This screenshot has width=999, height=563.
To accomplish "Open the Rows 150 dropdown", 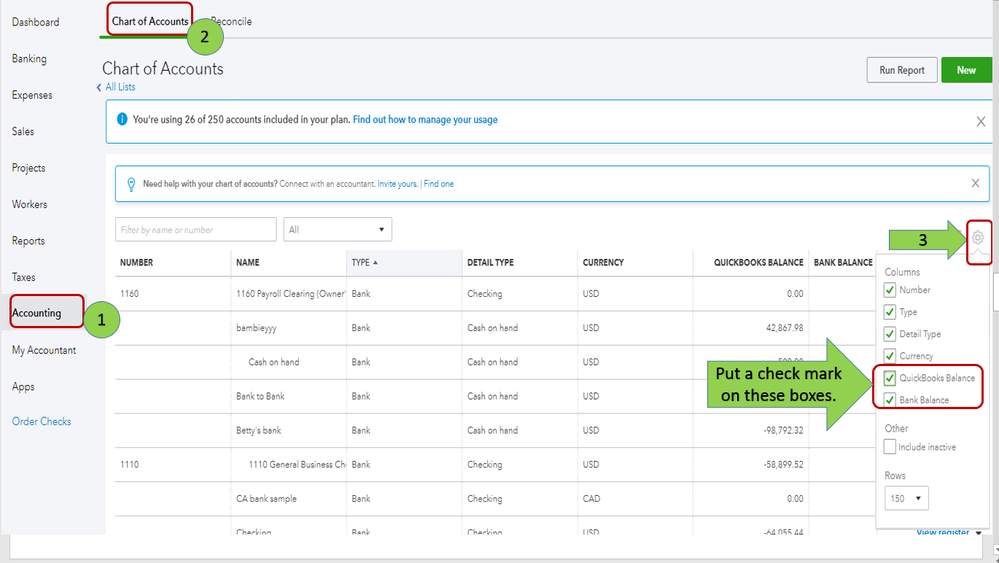I will coord(906,498).
